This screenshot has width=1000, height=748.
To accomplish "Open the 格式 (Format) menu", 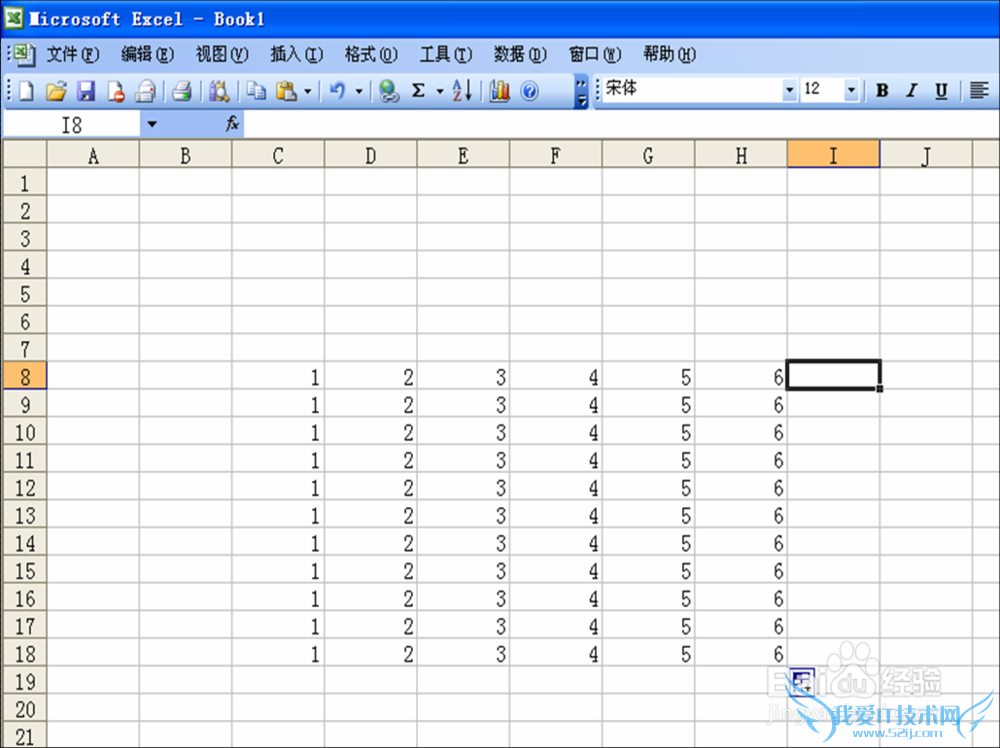I will pos(371,55).
